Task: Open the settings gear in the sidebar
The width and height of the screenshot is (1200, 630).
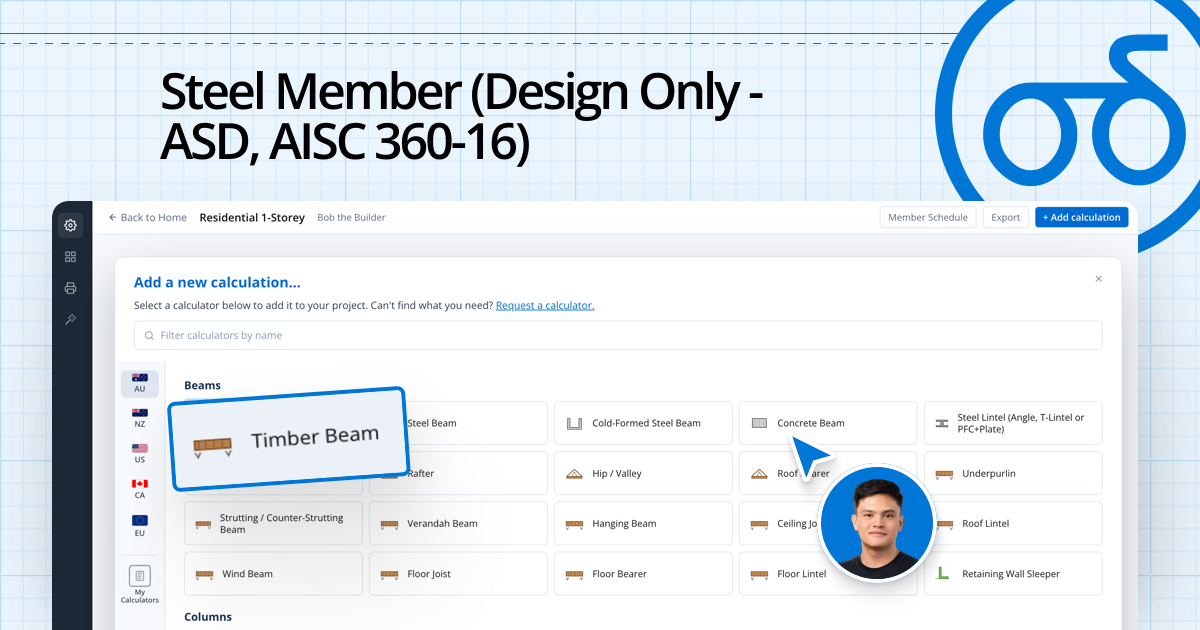Action: click(x=70, y=225)
